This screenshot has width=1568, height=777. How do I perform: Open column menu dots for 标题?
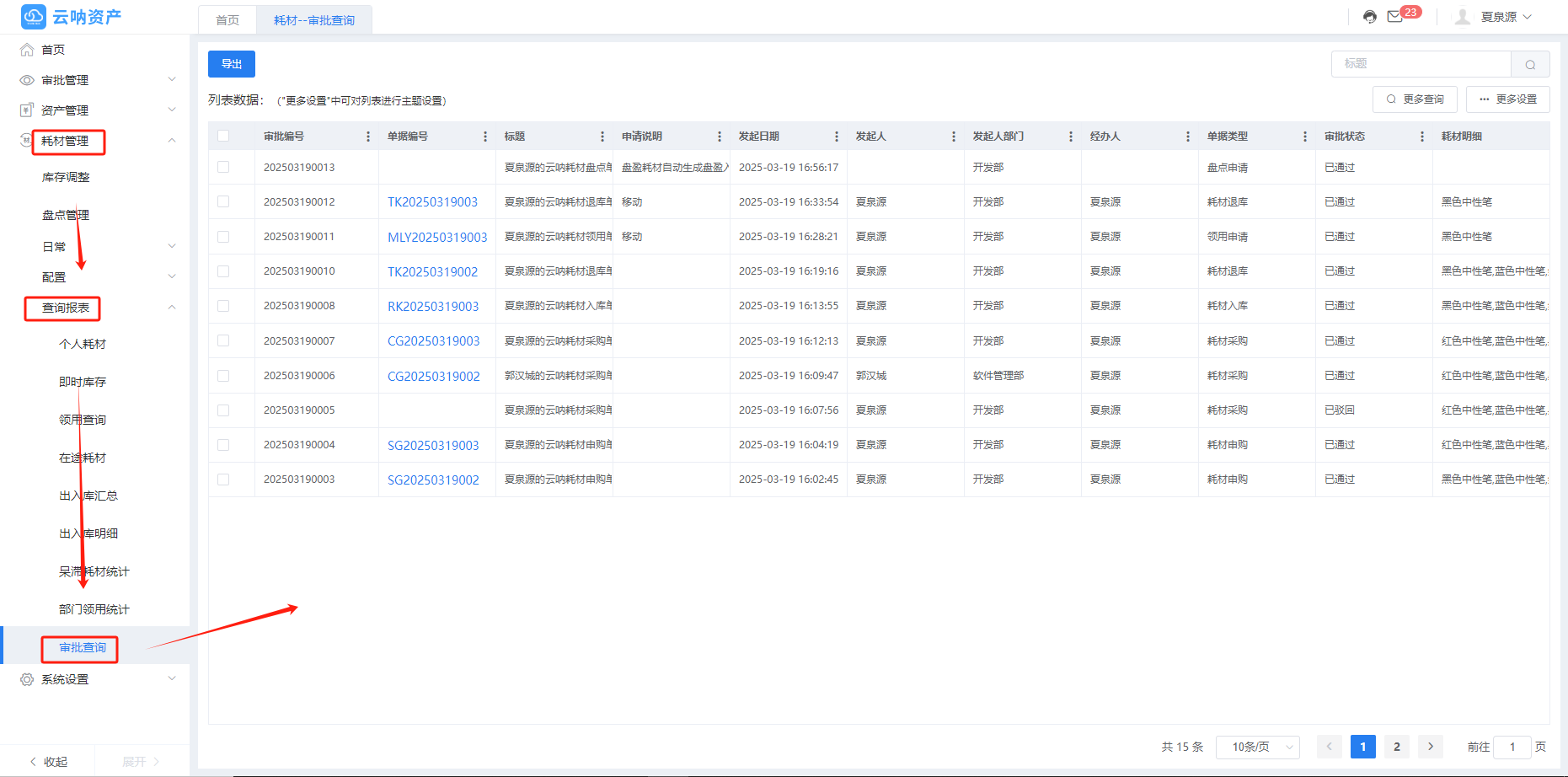click(602, 137)
